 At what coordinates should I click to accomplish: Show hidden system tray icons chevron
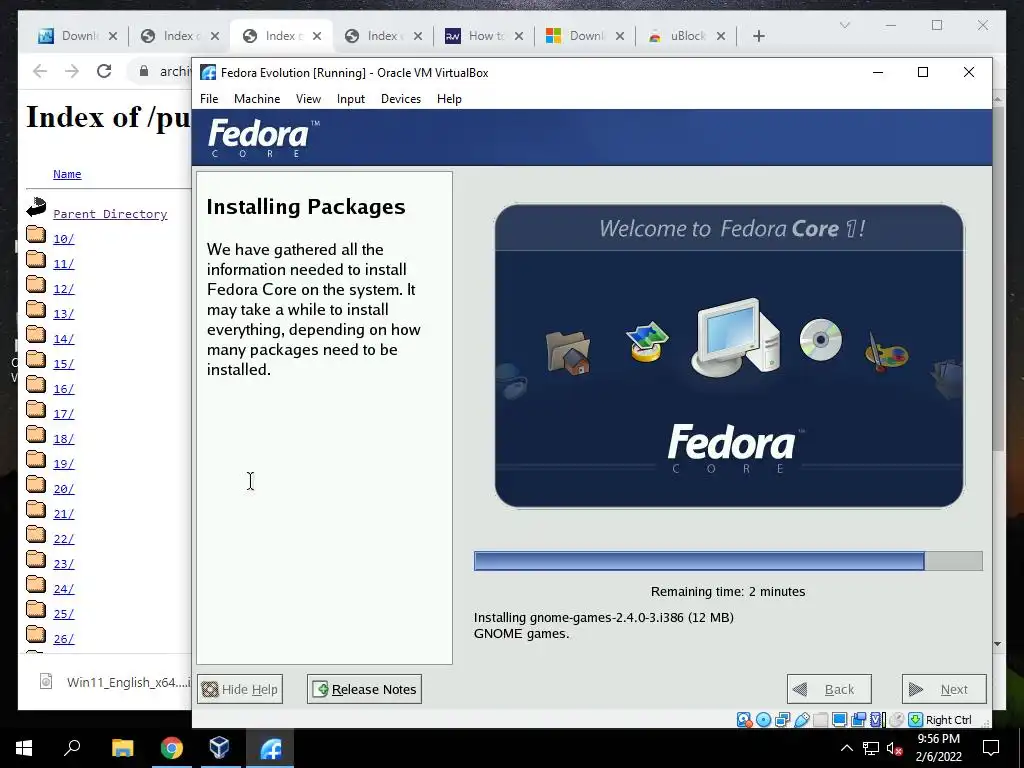pos(846,748)
